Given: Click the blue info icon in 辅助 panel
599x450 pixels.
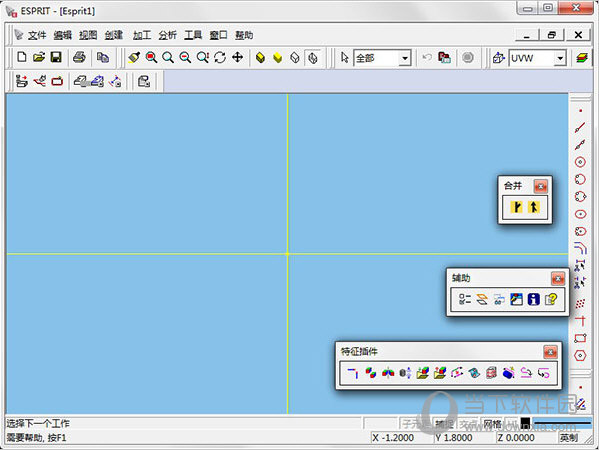Looking at the screenshot, I should click(x=533, y=299).
